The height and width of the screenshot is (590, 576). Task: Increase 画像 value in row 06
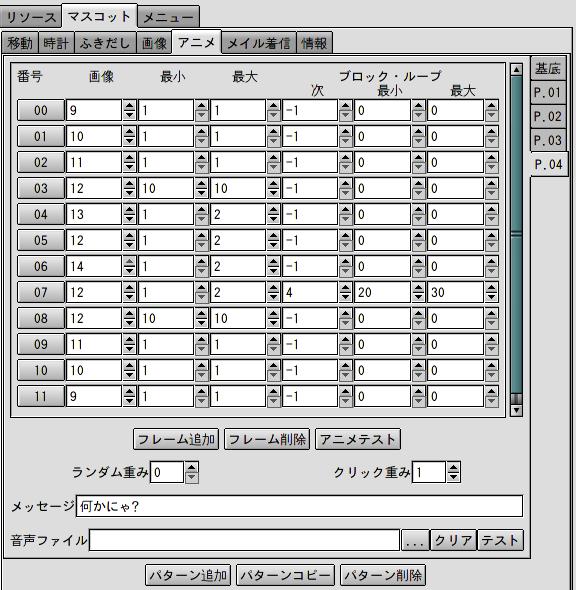tap(129, 261)
